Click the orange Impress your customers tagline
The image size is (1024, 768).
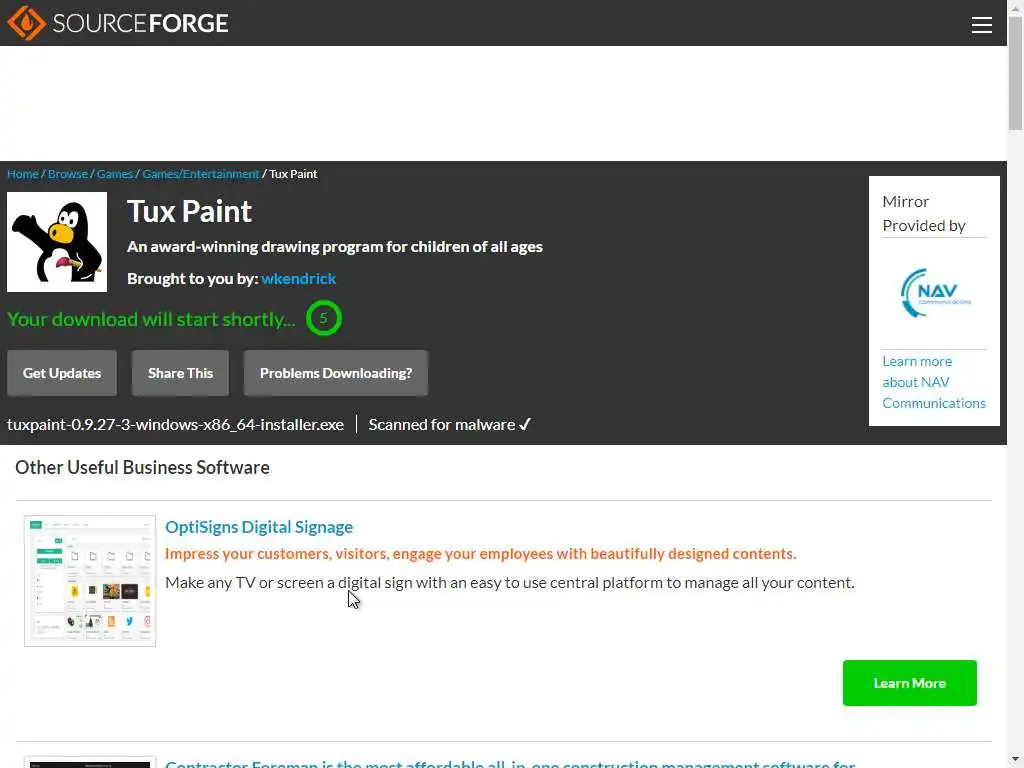coord(481,554)
